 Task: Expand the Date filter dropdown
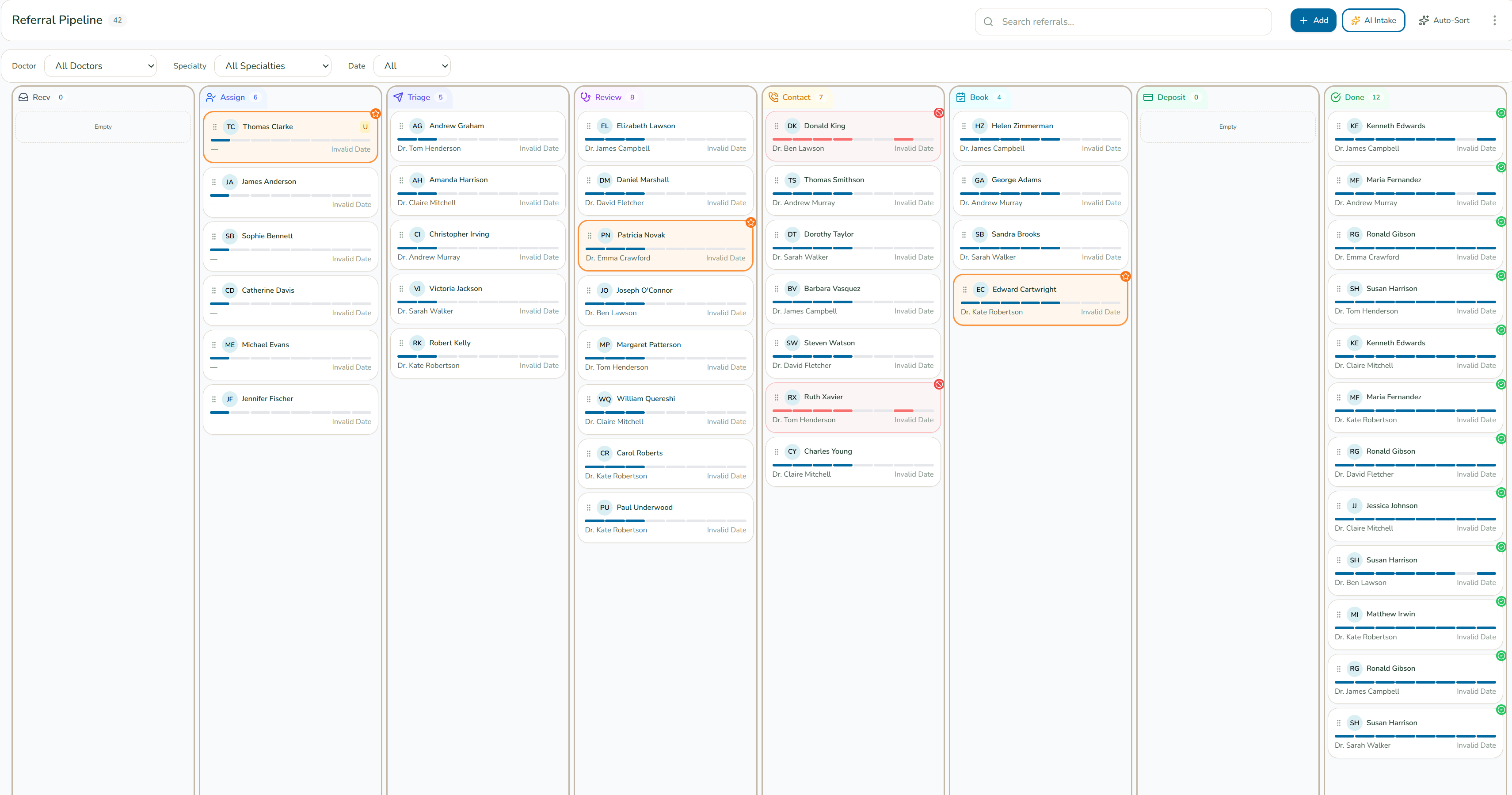(x=411, y=66)
